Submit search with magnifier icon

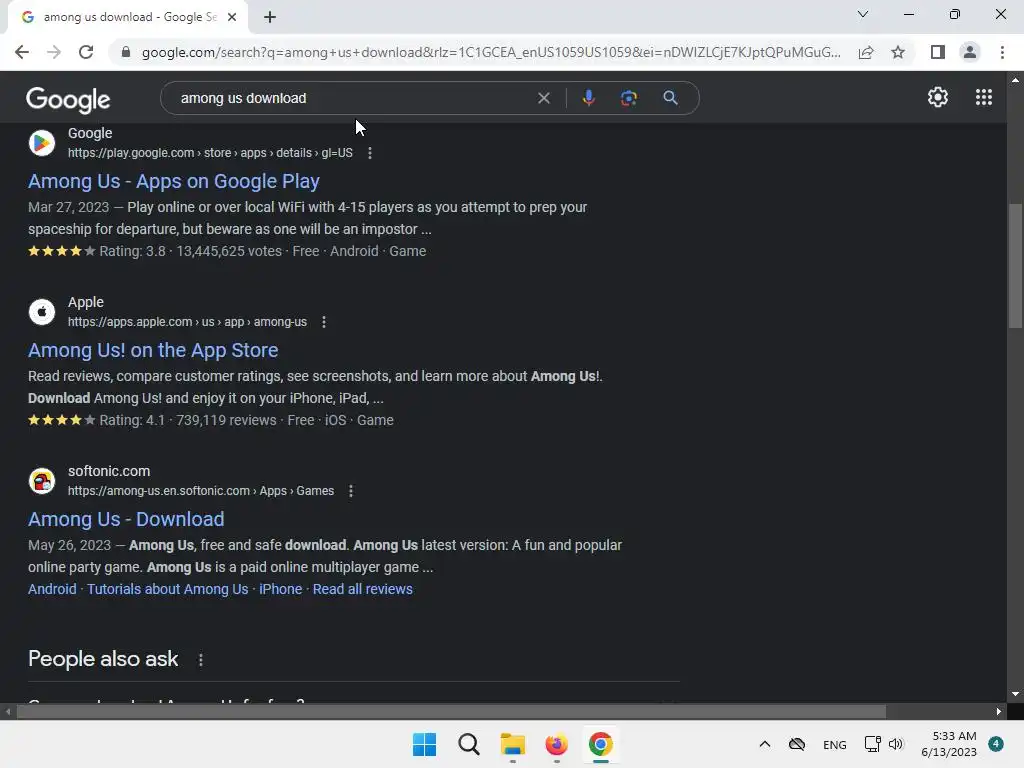670,98
